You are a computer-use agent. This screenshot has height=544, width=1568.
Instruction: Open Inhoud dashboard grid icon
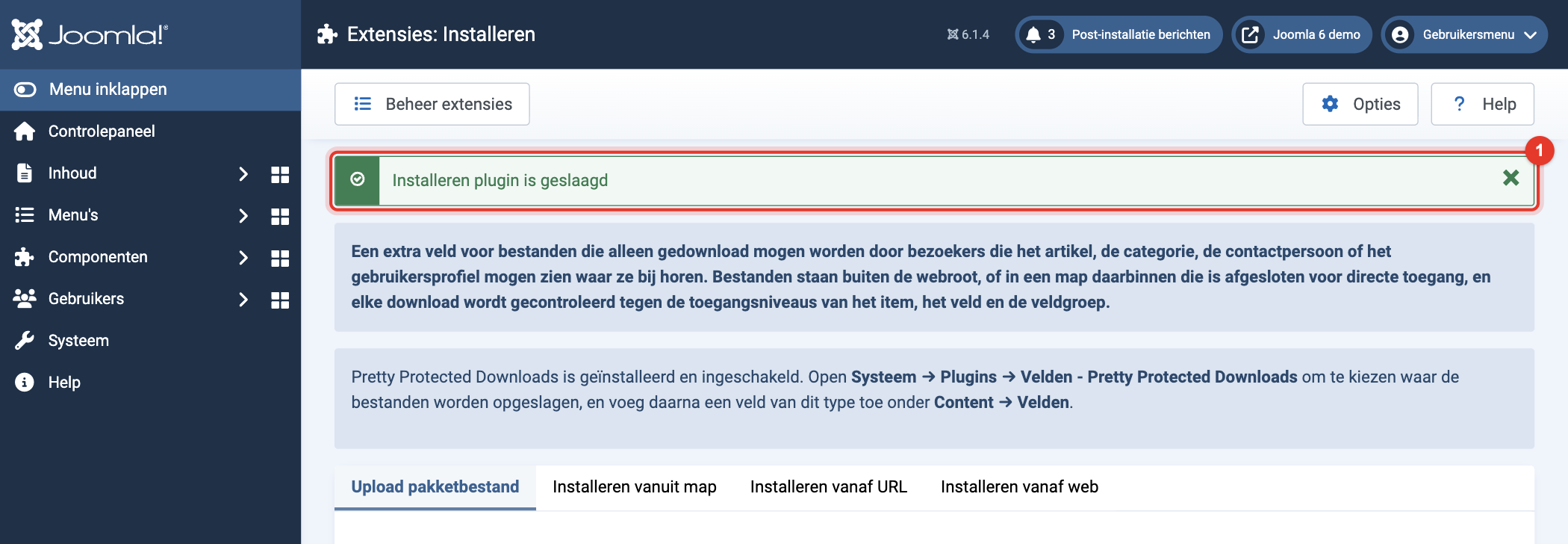[280, 175]
